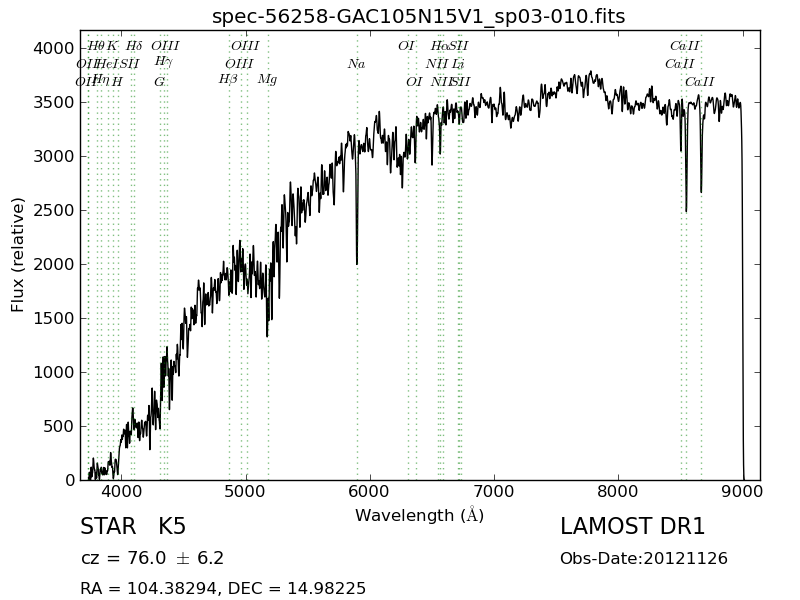Click the 4000 tick on flux axis
The image size is (800, 600).
54,48
